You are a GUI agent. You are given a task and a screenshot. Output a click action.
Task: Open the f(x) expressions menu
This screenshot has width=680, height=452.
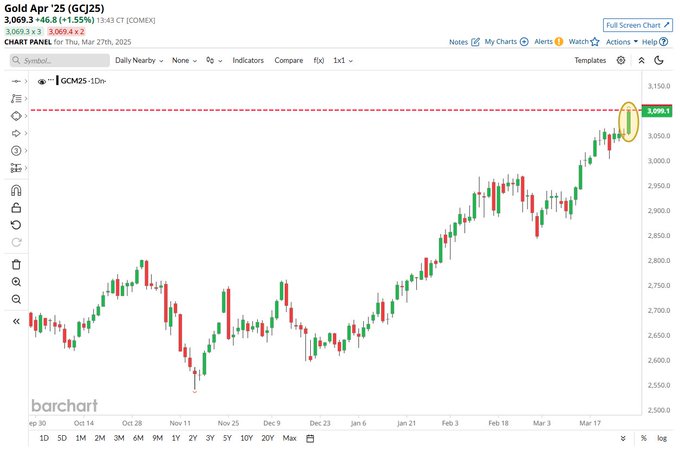(319, 60)
